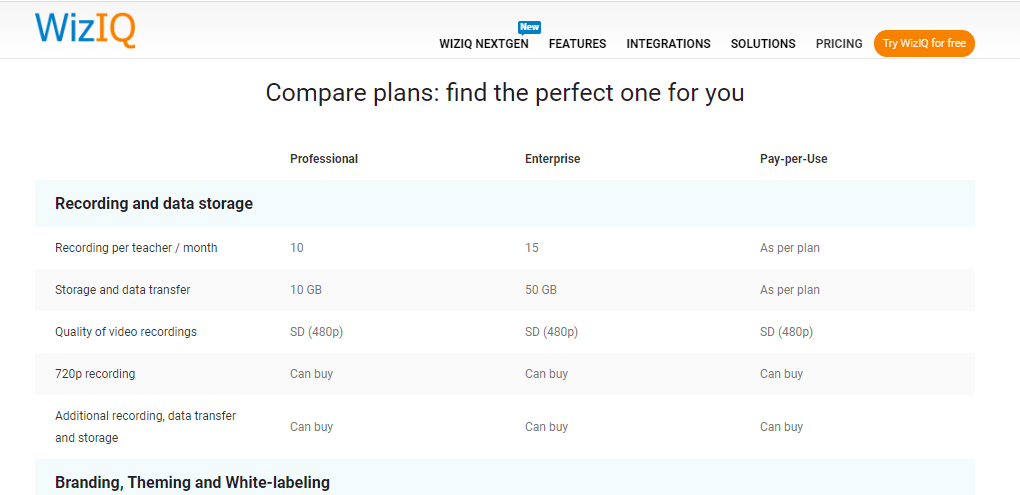Click Pay-per-Use Can buy for 720p recording

[781, 374]
